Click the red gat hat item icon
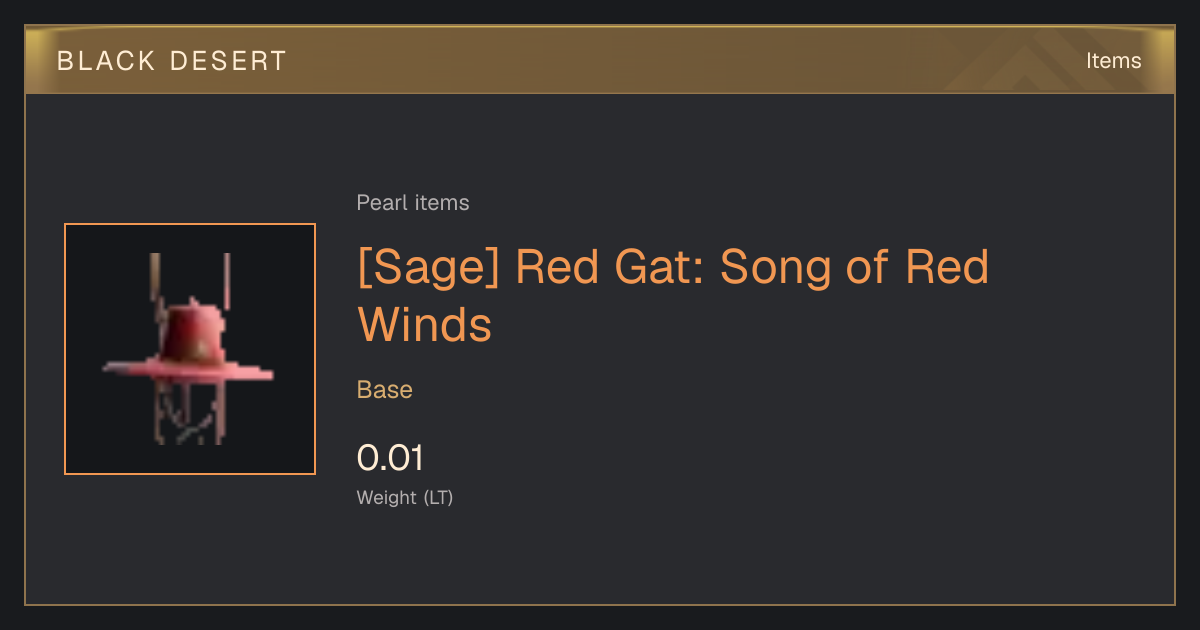 (190, 349)
